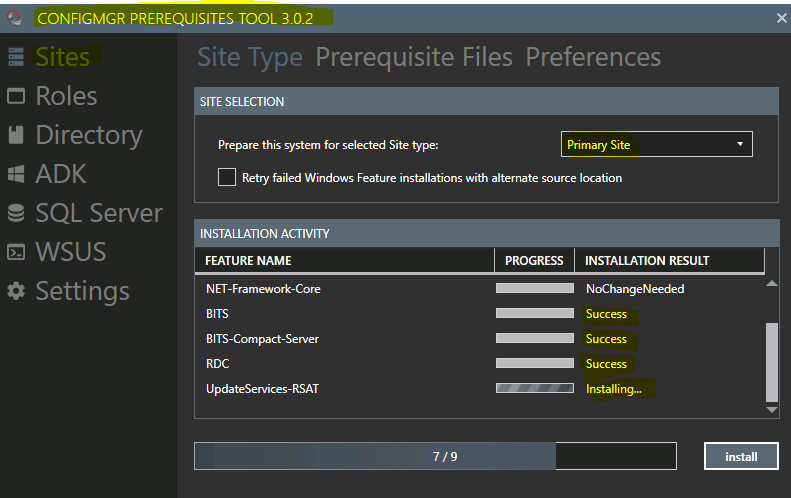Image resolution: width=791 pixels, height=498 pixels.
Task: Click the UpdateServices-RSAT progress bar
Action: (535, 388)
